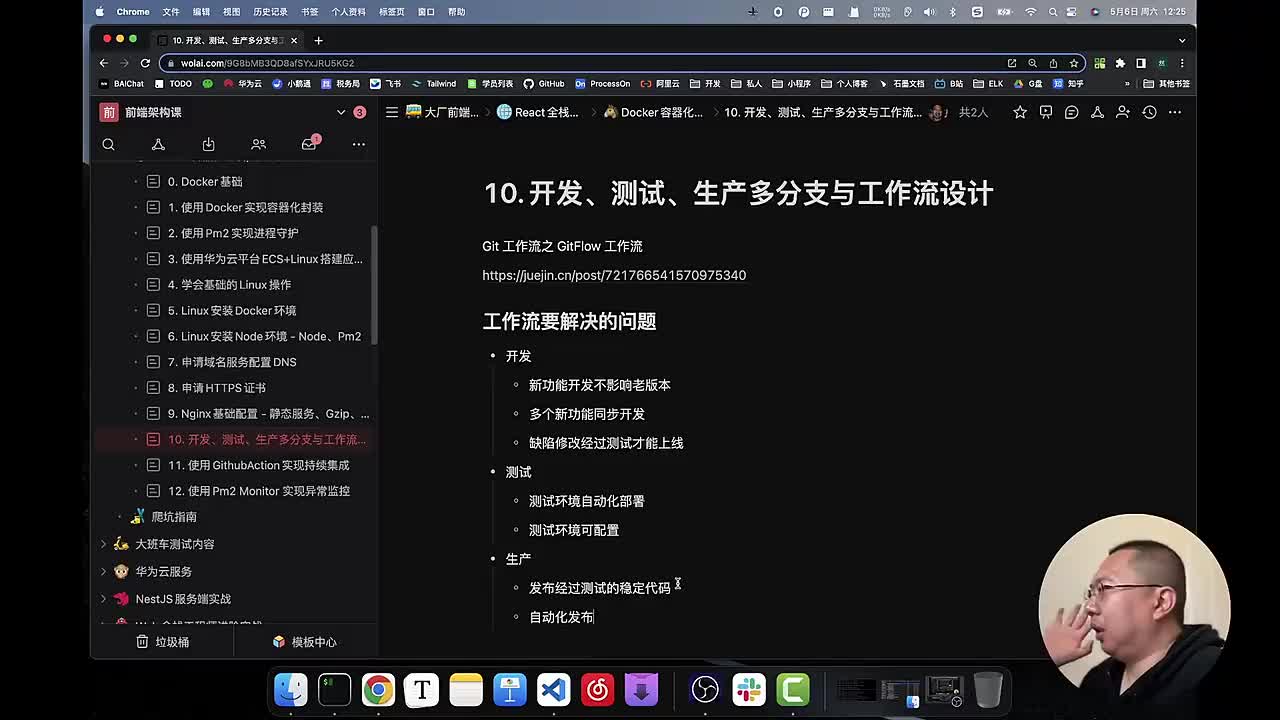Expand the 大班车测试内容 tree item
The width and height of the screenshot is (1280, 720).
(x=103, y=544)
